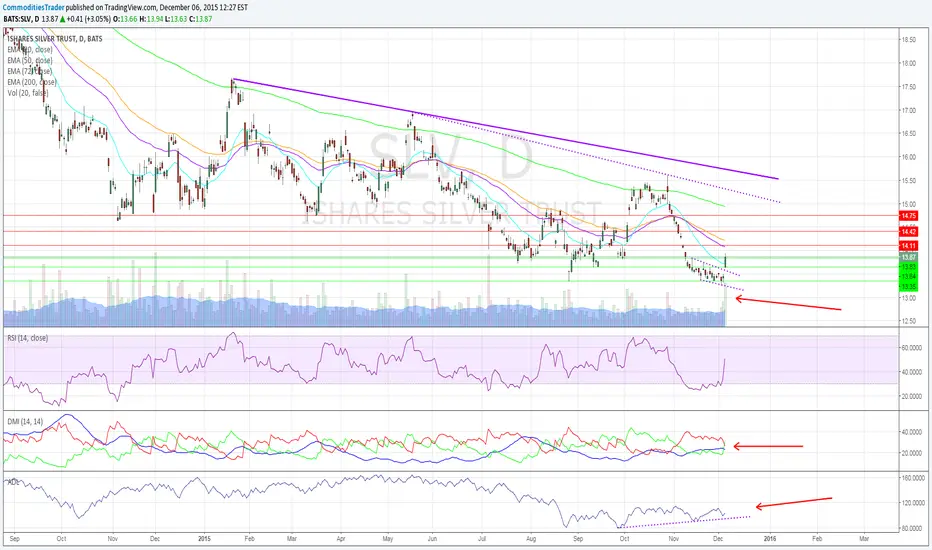932x550 pixels.
Task: Click the 2016 year label on time axis
Action: pos(770,539)
